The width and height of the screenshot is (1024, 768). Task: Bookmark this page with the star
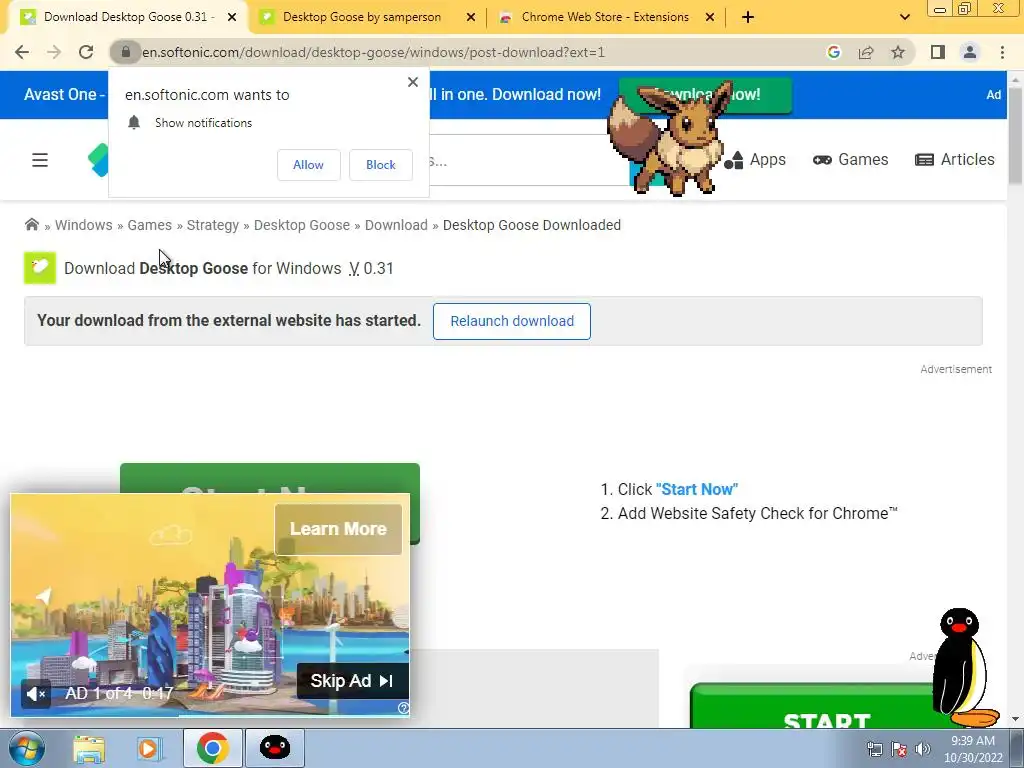898,52
